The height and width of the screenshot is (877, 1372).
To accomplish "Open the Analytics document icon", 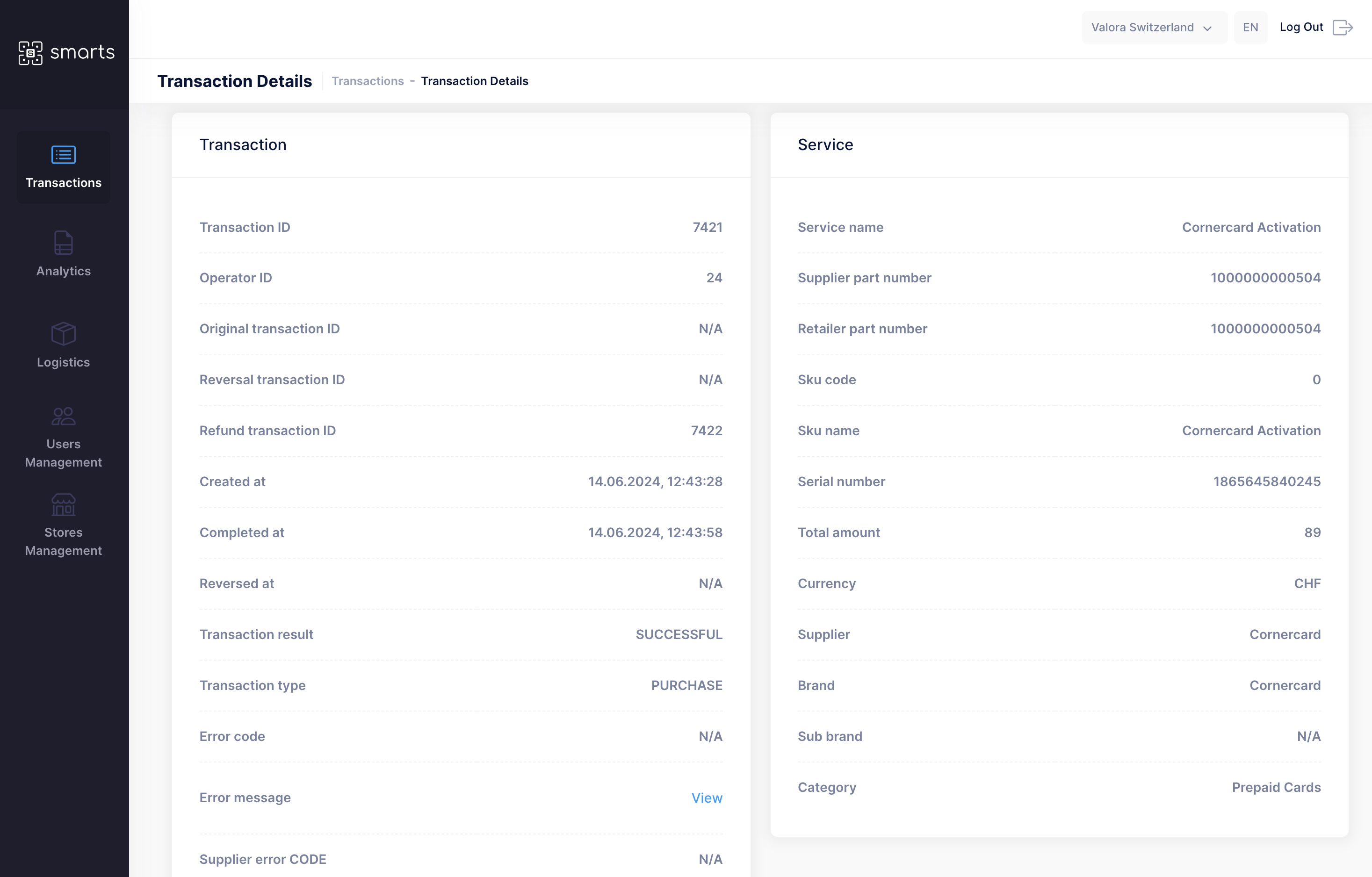I will click(63, 243).
